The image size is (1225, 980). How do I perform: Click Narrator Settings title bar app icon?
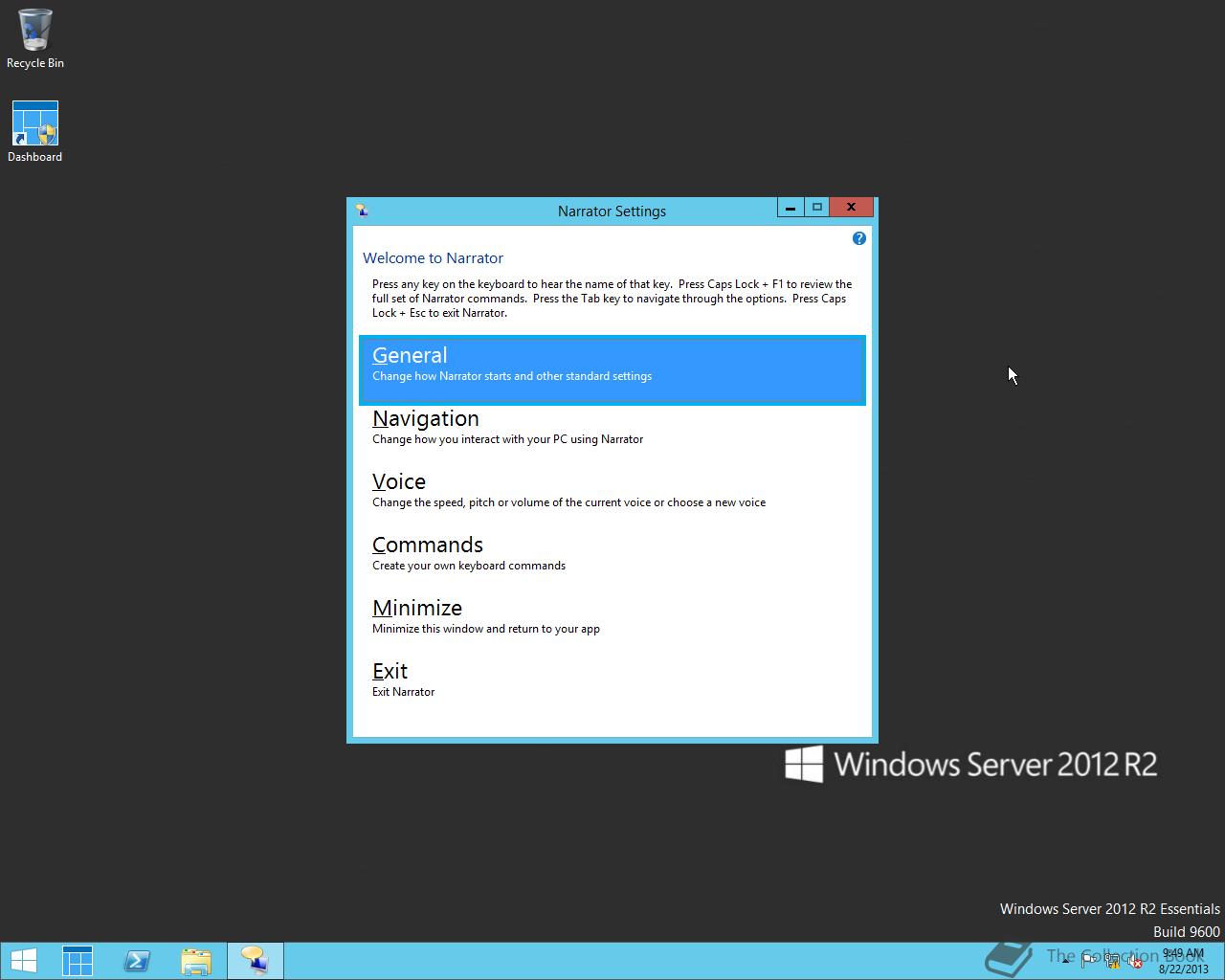click(x=362, y=211)
